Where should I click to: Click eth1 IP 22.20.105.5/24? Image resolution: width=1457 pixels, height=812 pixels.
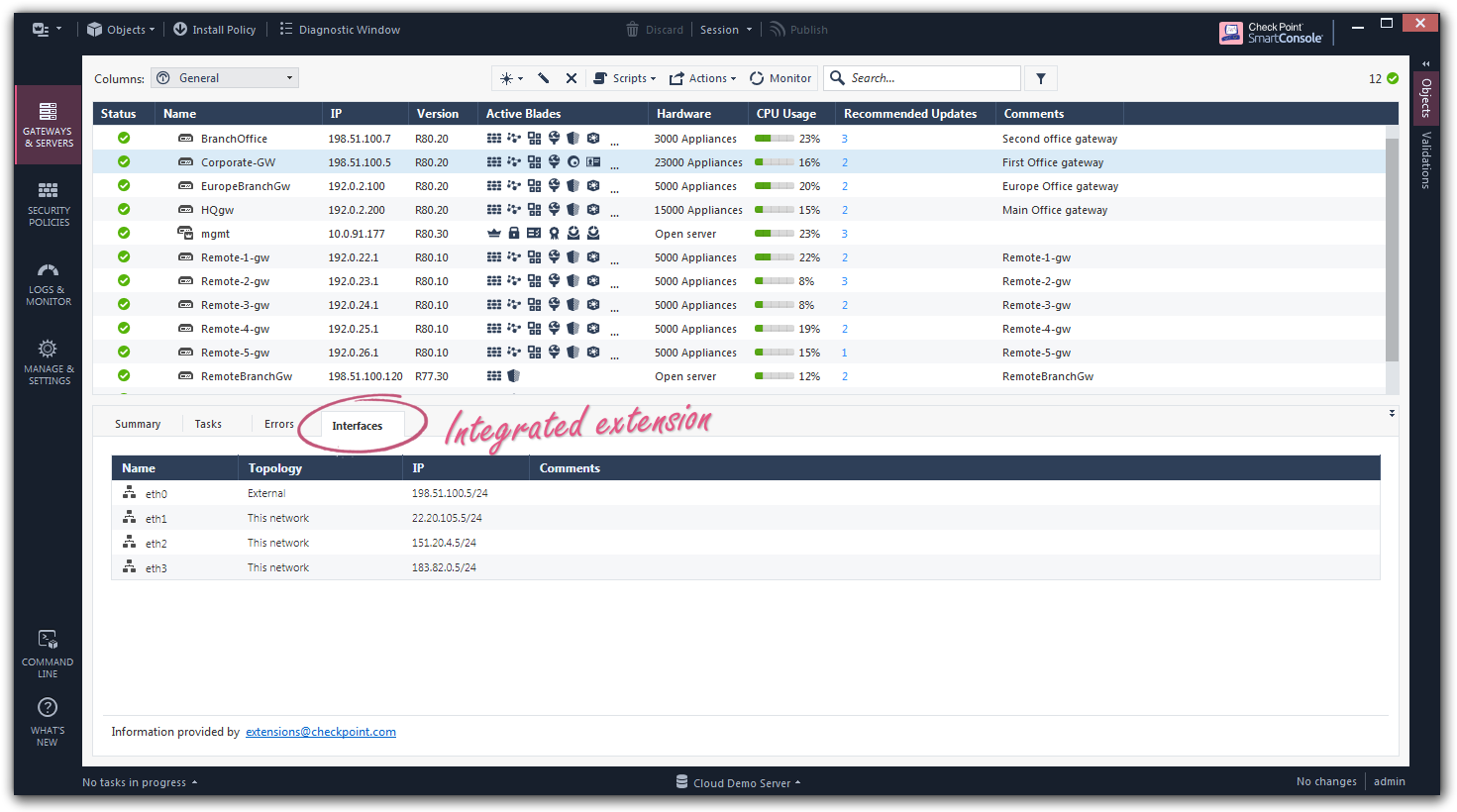point(447,518)
